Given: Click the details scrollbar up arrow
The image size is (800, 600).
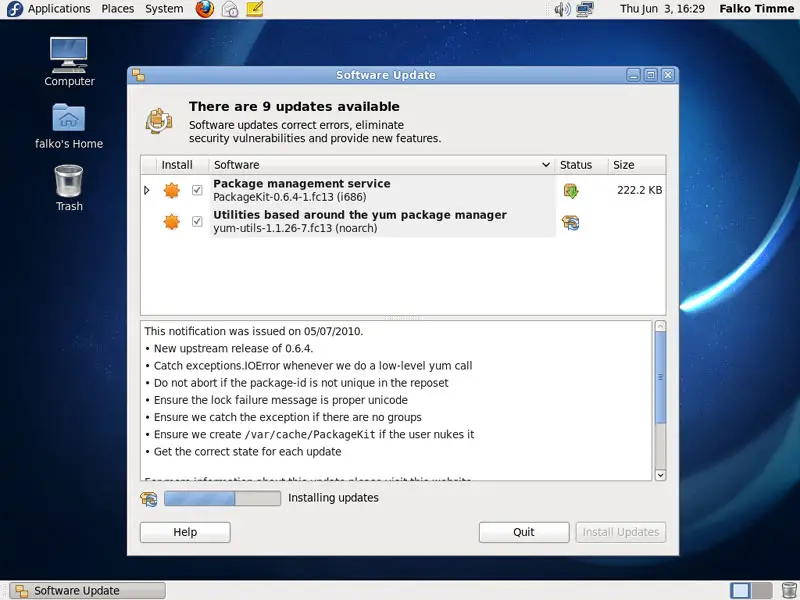Looking at the screenshot, I should pos(660,326).
